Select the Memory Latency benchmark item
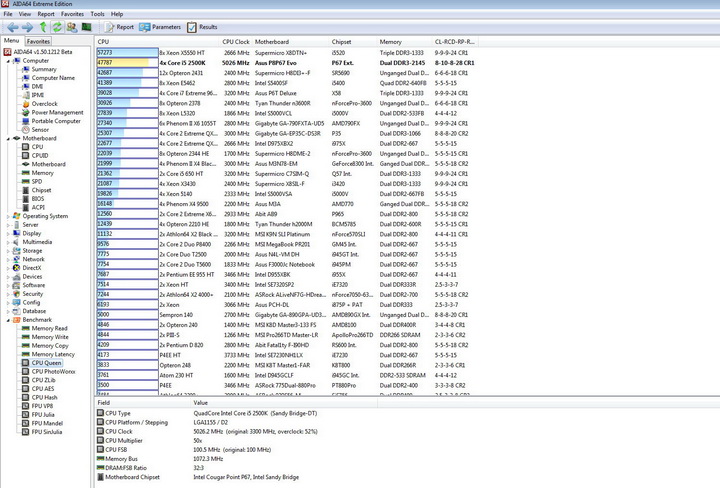The height and width of the screenshot is (488, 720). tap(53, 354)
